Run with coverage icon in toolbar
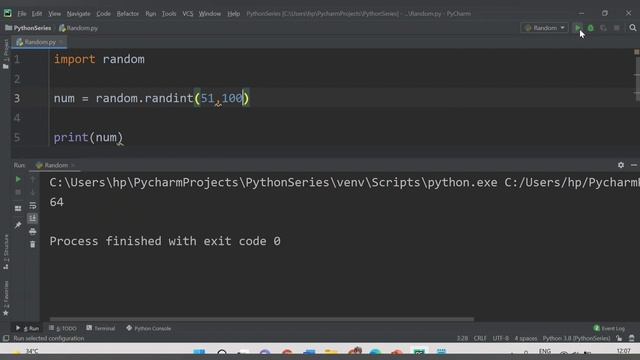Viewport: 640px width, 360px height. point(603,28)
